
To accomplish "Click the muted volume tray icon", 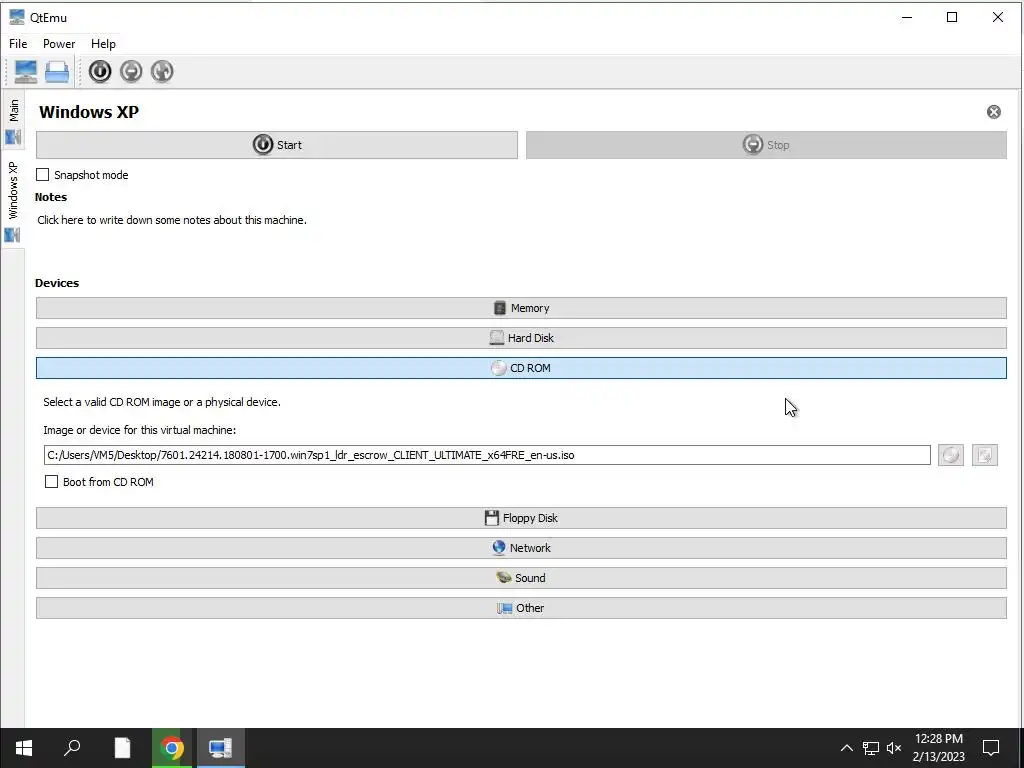I will [x=894, y=748].
